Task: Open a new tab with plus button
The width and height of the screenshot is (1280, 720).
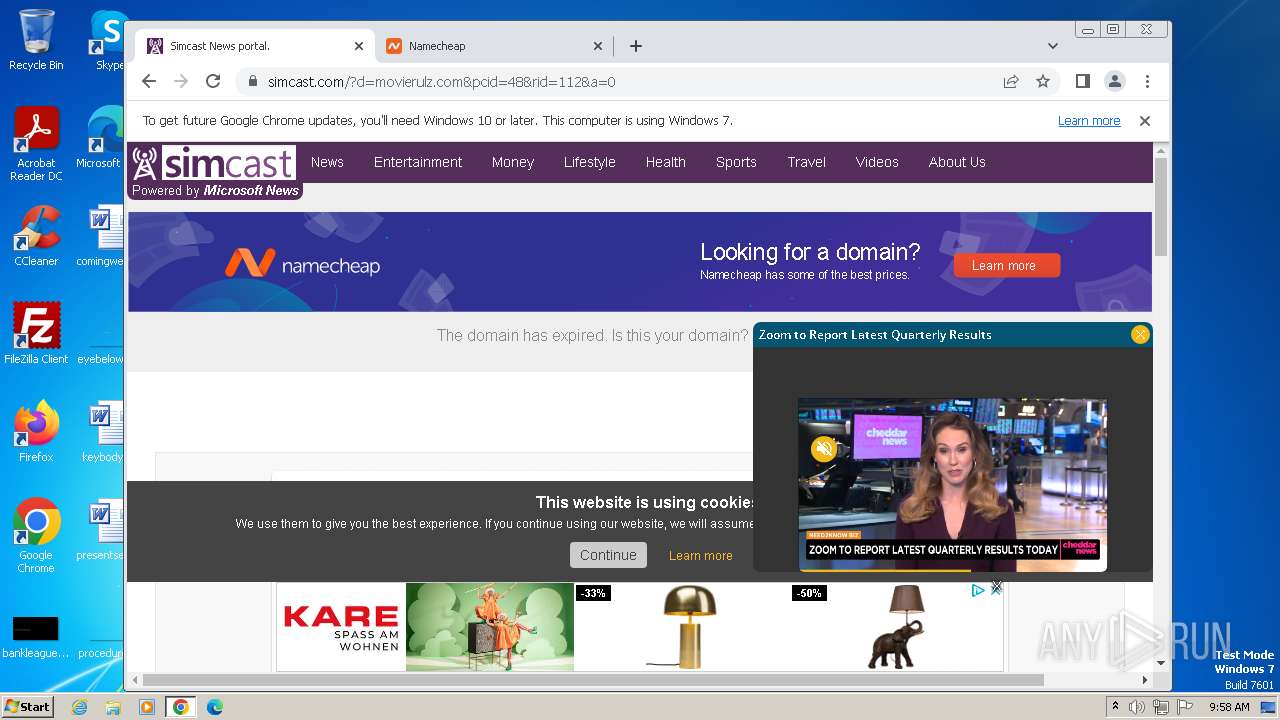Action: (x=636, y=46)
